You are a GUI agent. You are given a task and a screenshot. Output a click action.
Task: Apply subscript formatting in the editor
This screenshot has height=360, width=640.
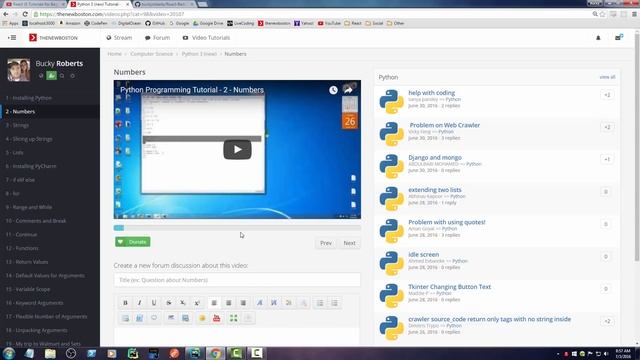[183, 303]
